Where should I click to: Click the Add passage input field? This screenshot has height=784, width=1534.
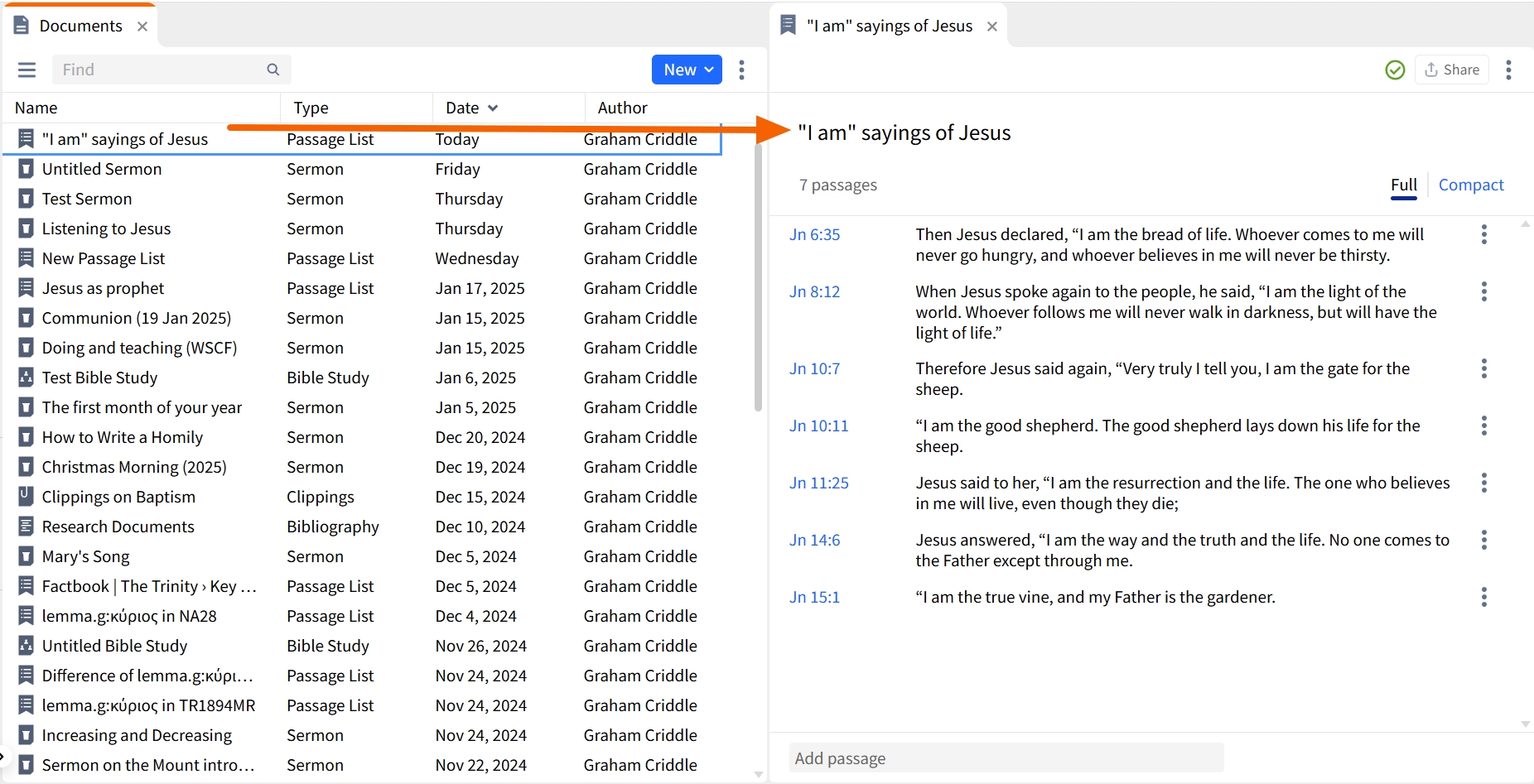1006,758
